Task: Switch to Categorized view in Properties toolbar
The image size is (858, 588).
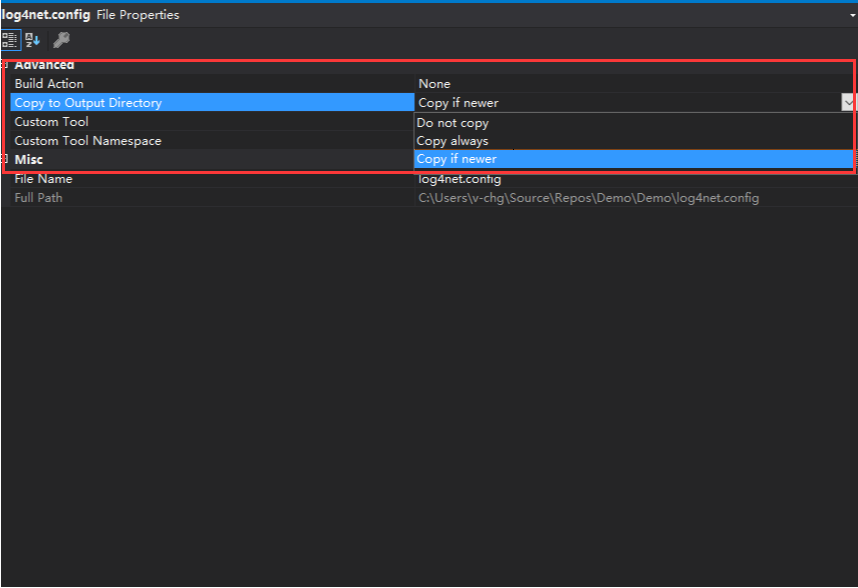Action: (11, 40)
